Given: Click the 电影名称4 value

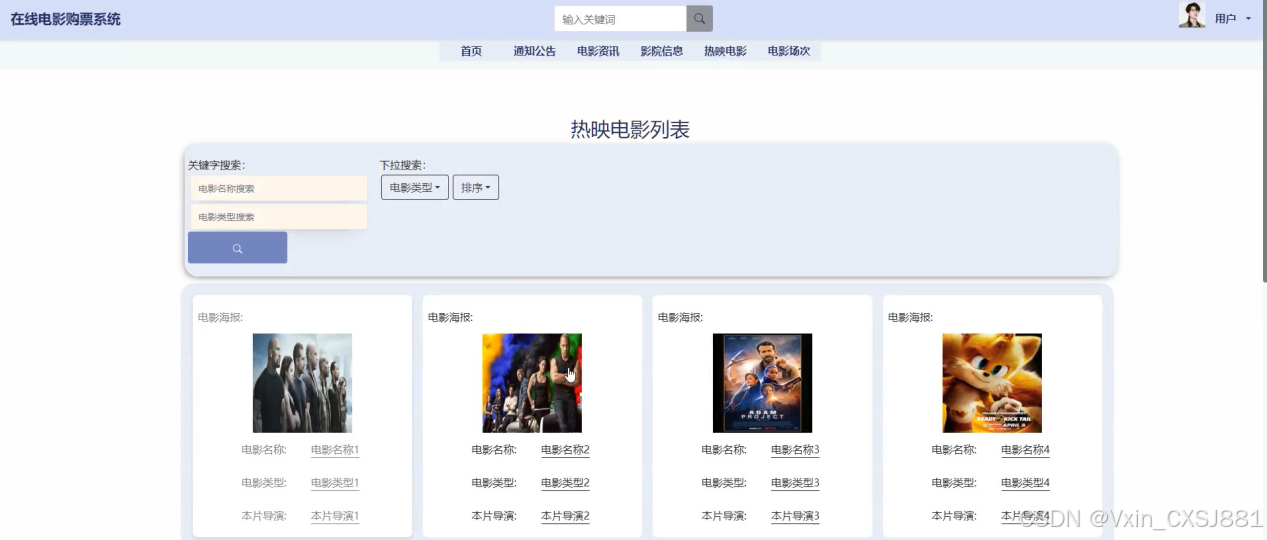Looking at the screenshot, I should point(1025,450).
